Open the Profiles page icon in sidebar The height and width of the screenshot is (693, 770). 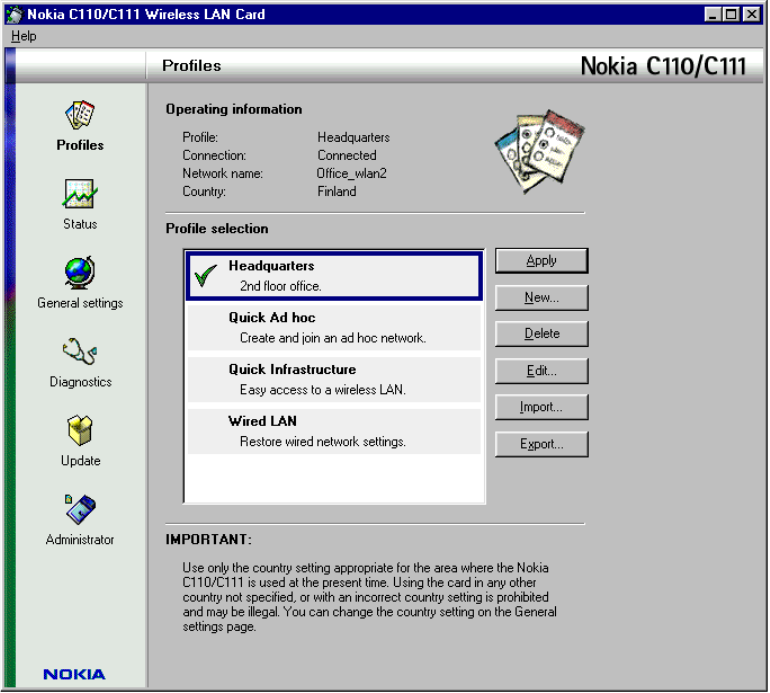(80, 114)
